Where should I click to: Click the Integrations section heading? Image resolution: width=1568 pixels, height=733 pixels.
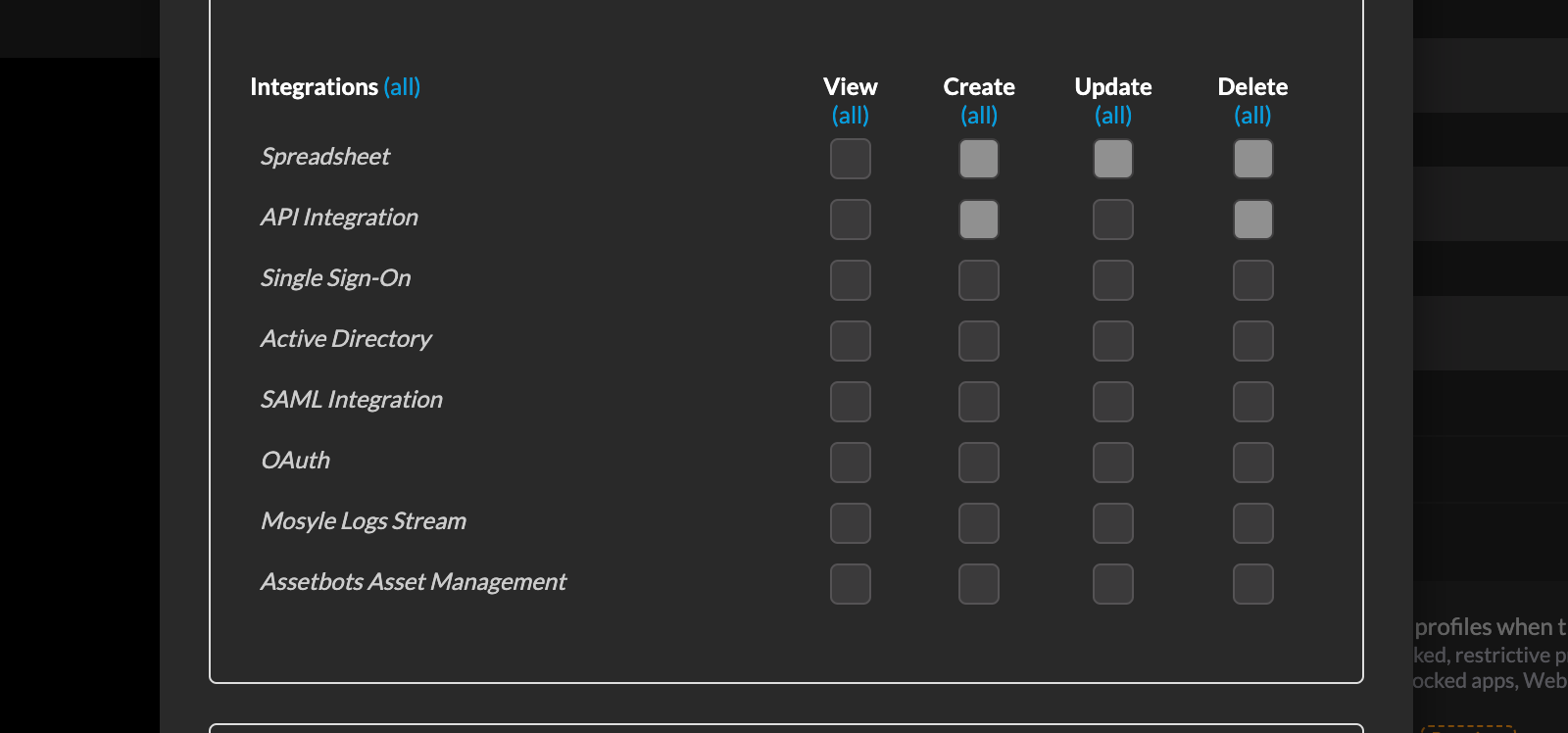[x=314, y=87]
